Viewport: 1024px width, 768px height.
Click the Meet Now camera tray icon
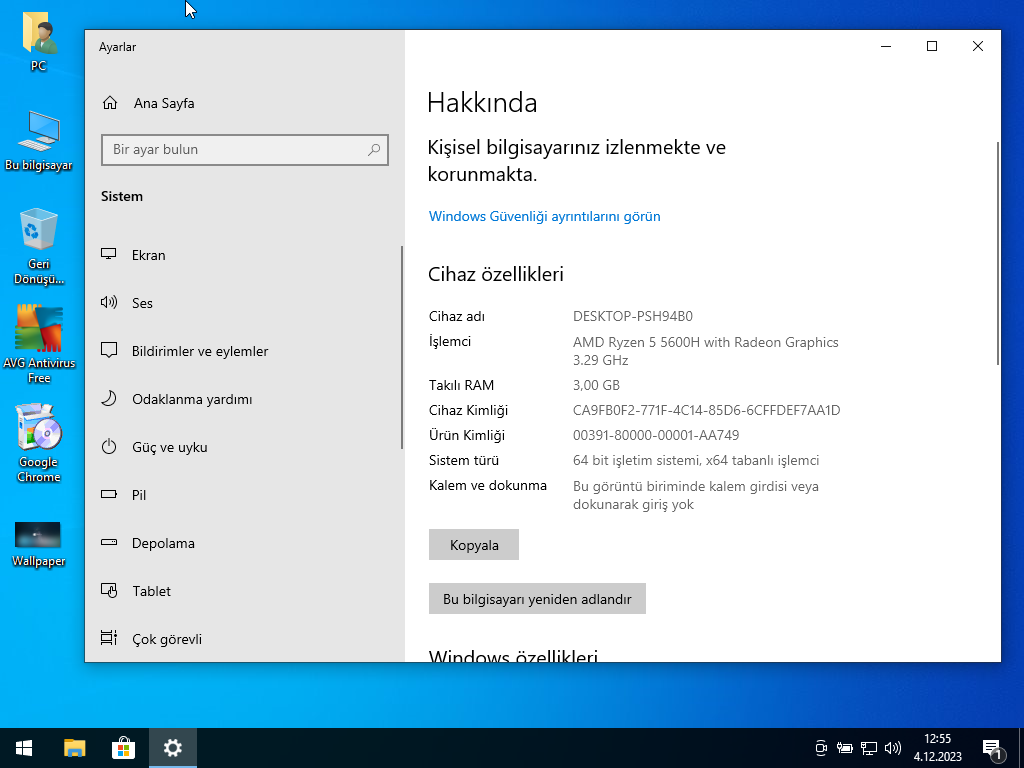coord(821,748)
